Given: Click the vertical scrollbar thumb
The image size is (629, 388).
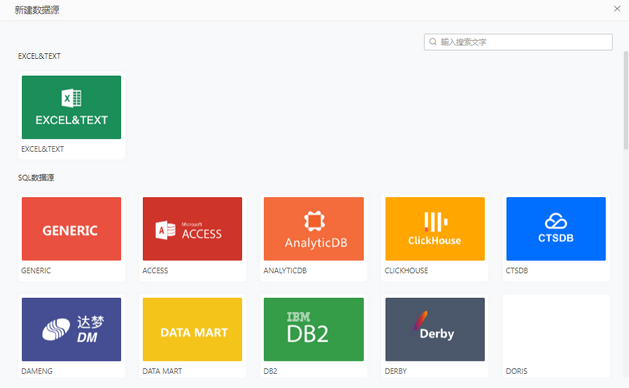Looking at the screenshot, I should point(626,100).
